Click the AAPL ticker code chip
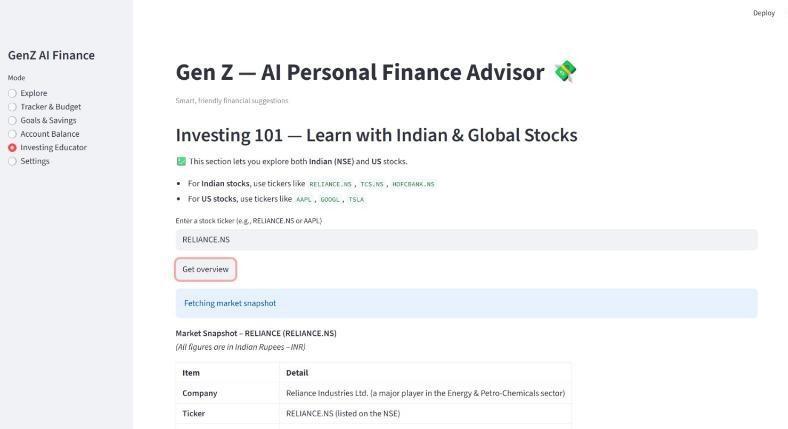 point(303,200)
